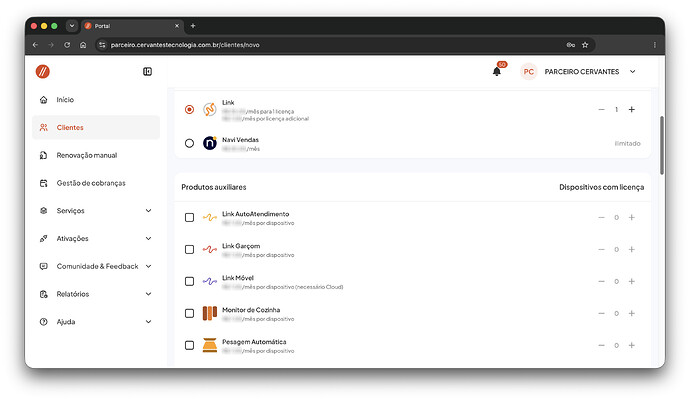
Task: Open the notifications bell
Action: (x=497, y=71)
